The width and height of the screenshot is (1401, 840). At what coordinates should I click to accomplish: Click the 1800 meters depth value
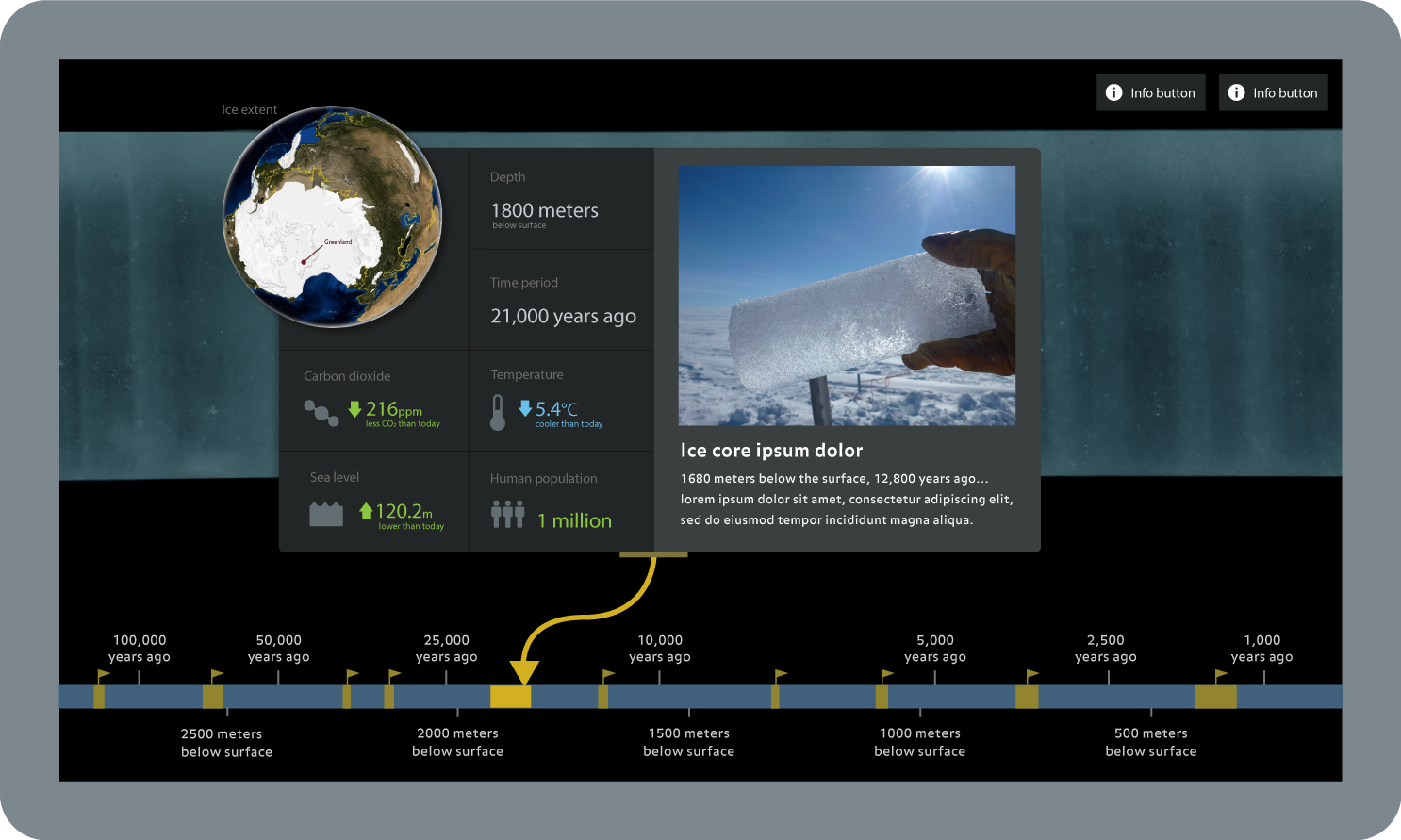(x=544, y=210)
